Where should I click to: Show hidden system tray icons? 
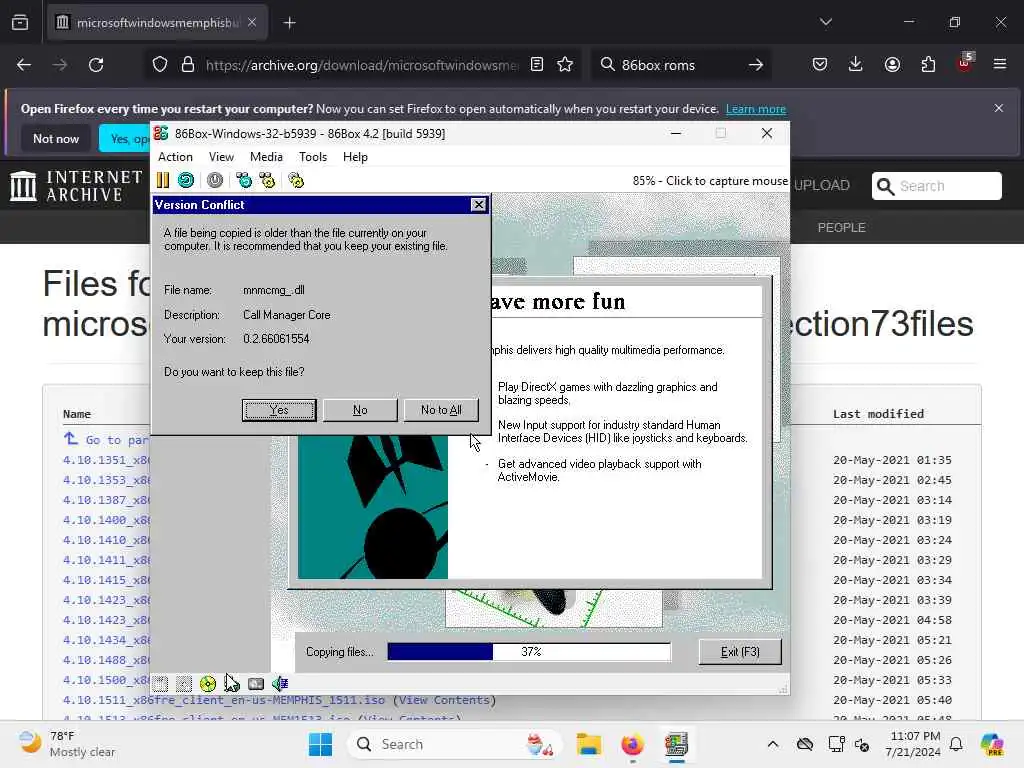(x=773, y=744)
